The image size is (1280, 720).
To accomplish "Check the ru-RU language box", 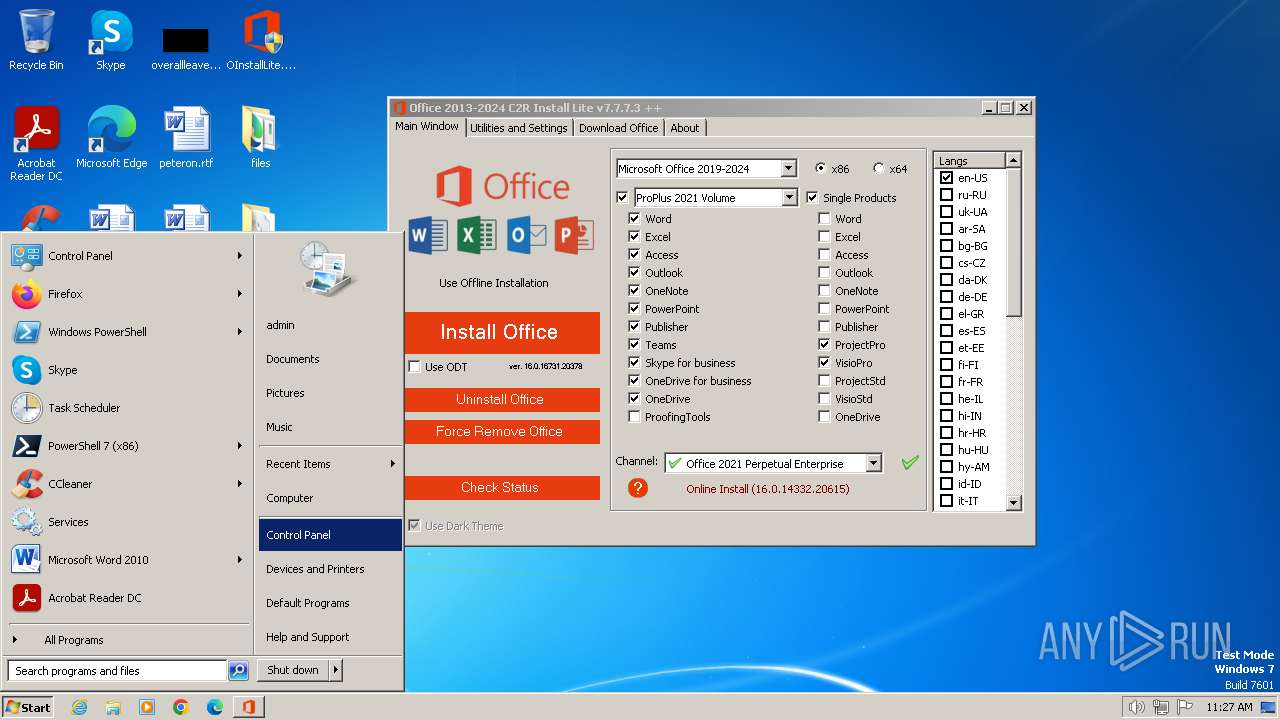I will pos(946,195).
